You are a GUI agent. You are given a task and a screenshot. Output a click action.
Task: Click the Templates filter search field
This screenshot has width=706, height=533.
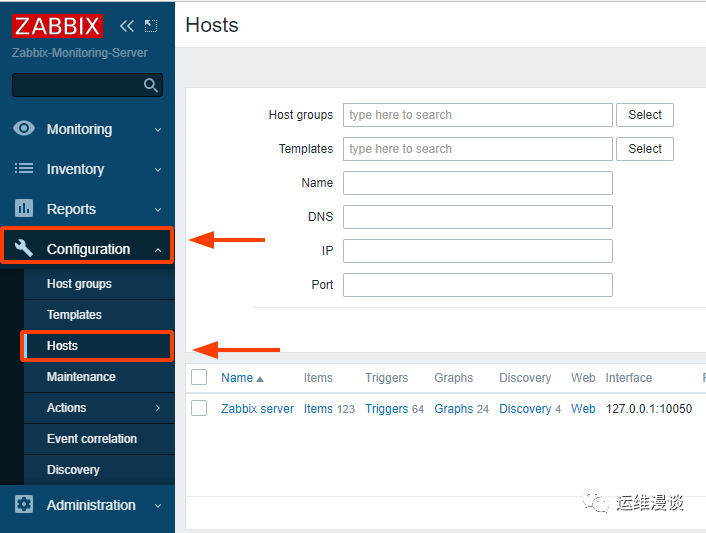tap(478, 149)
